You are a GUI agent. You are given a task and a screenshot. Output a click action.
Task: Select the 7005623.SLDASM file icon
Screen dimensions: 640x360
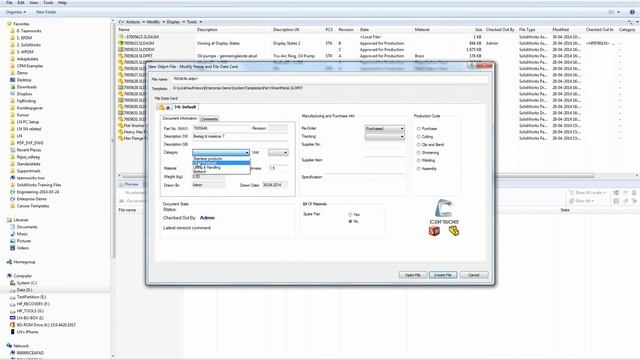(x=121, y=43)
